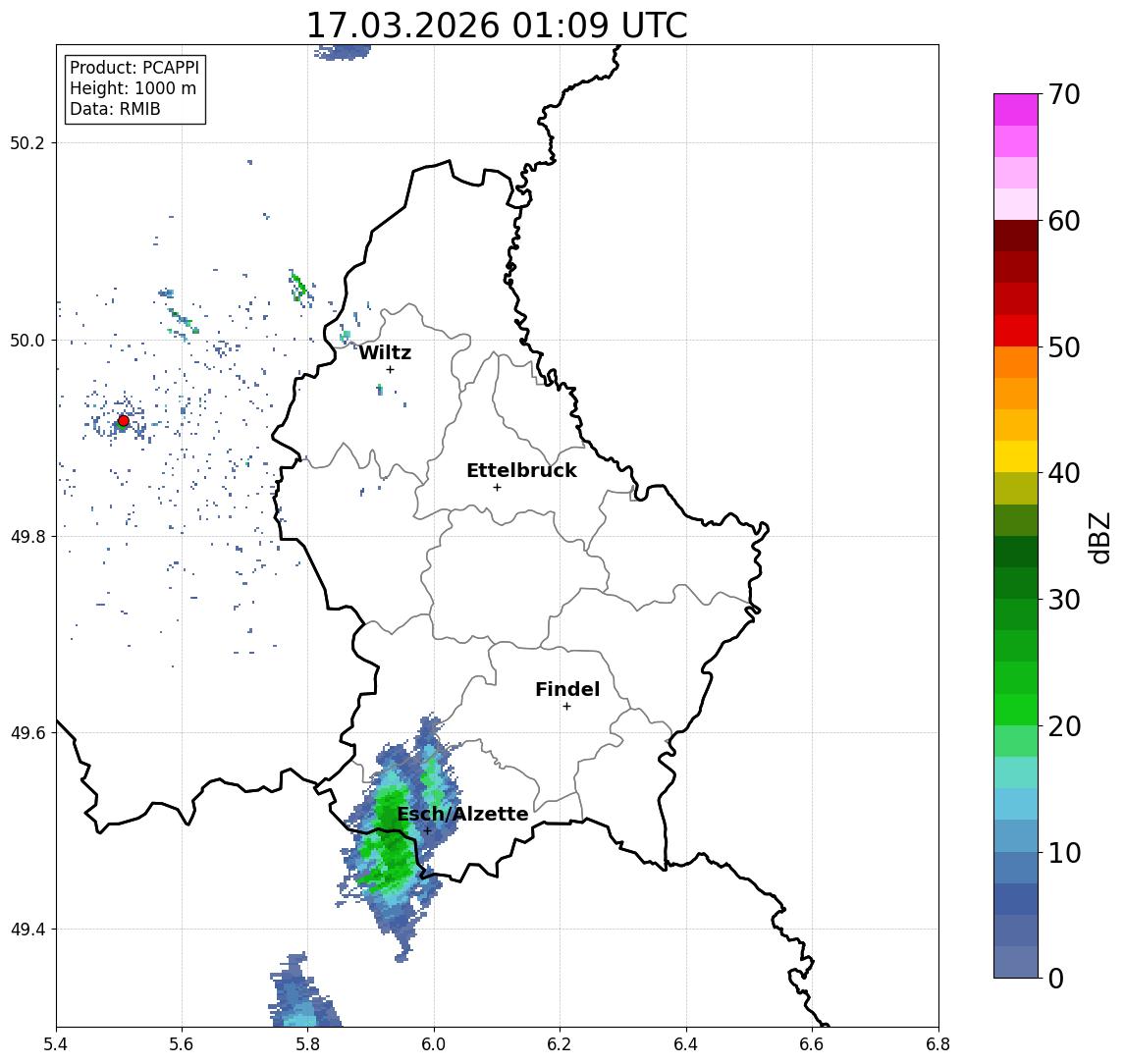Pick the red 50 dBZ colorbar segment

(1016, 331)
